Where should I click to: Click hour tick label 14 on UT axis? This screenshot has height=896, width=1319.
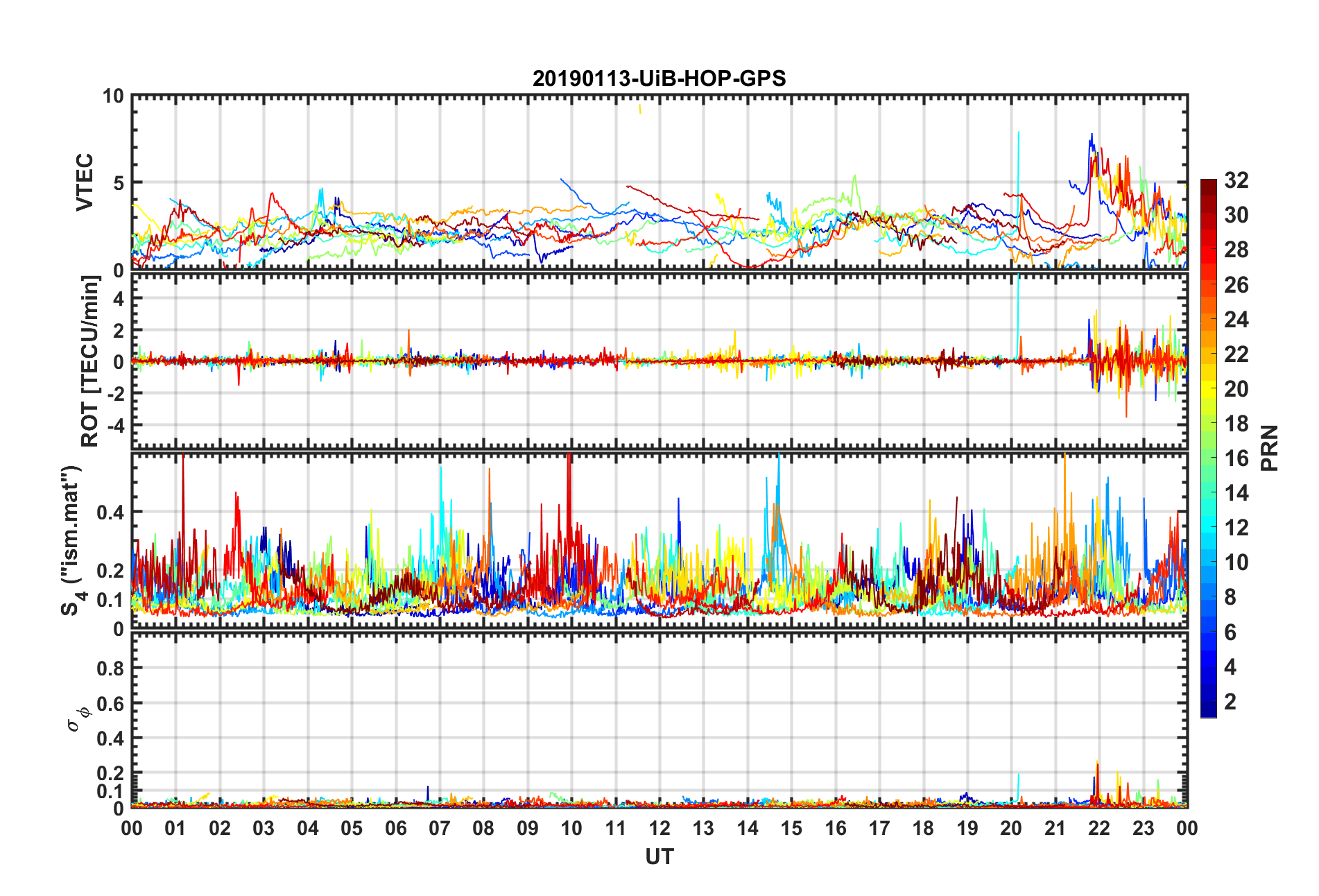pos(747,828)
